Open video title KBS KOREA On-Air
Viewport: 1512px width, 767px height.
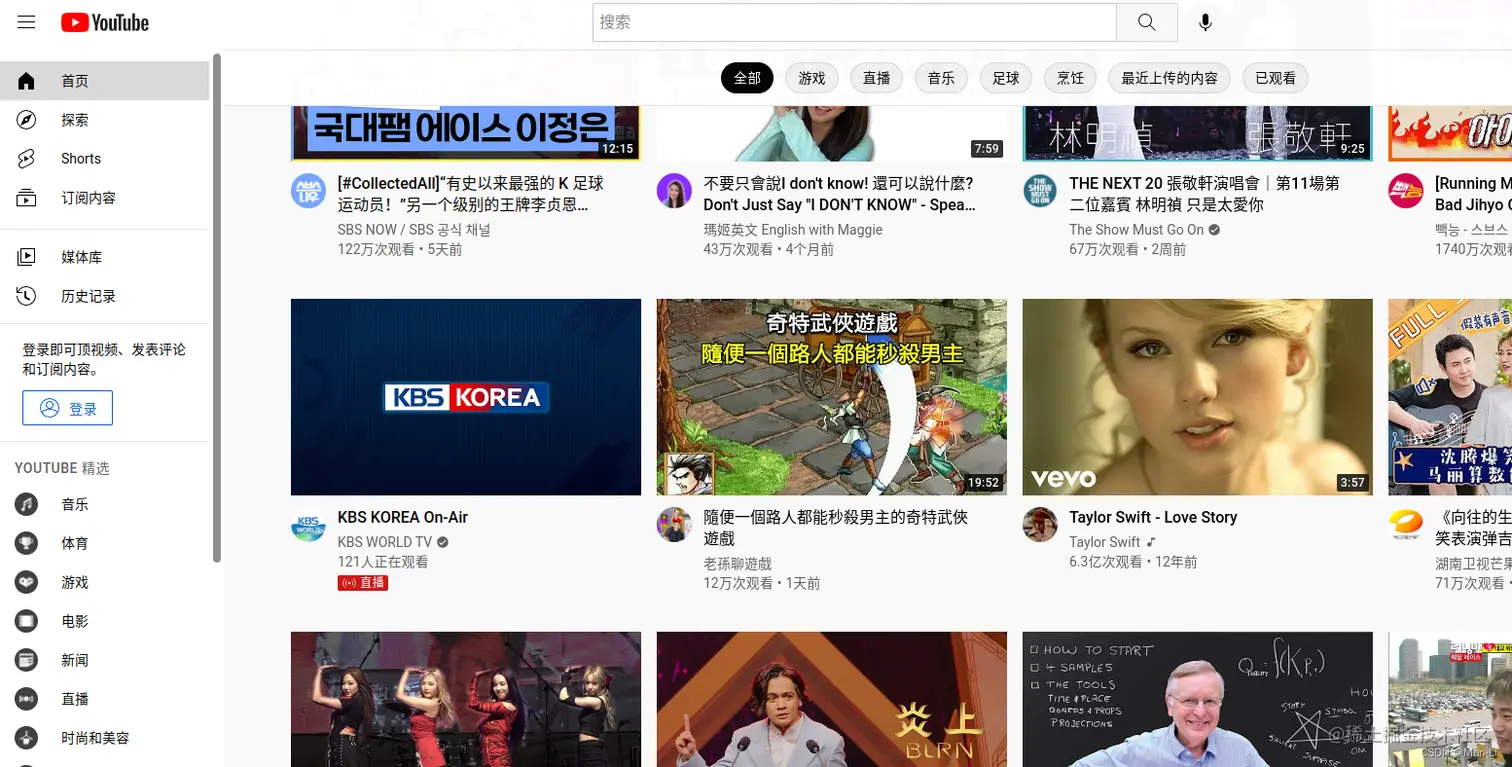[403, 517]
